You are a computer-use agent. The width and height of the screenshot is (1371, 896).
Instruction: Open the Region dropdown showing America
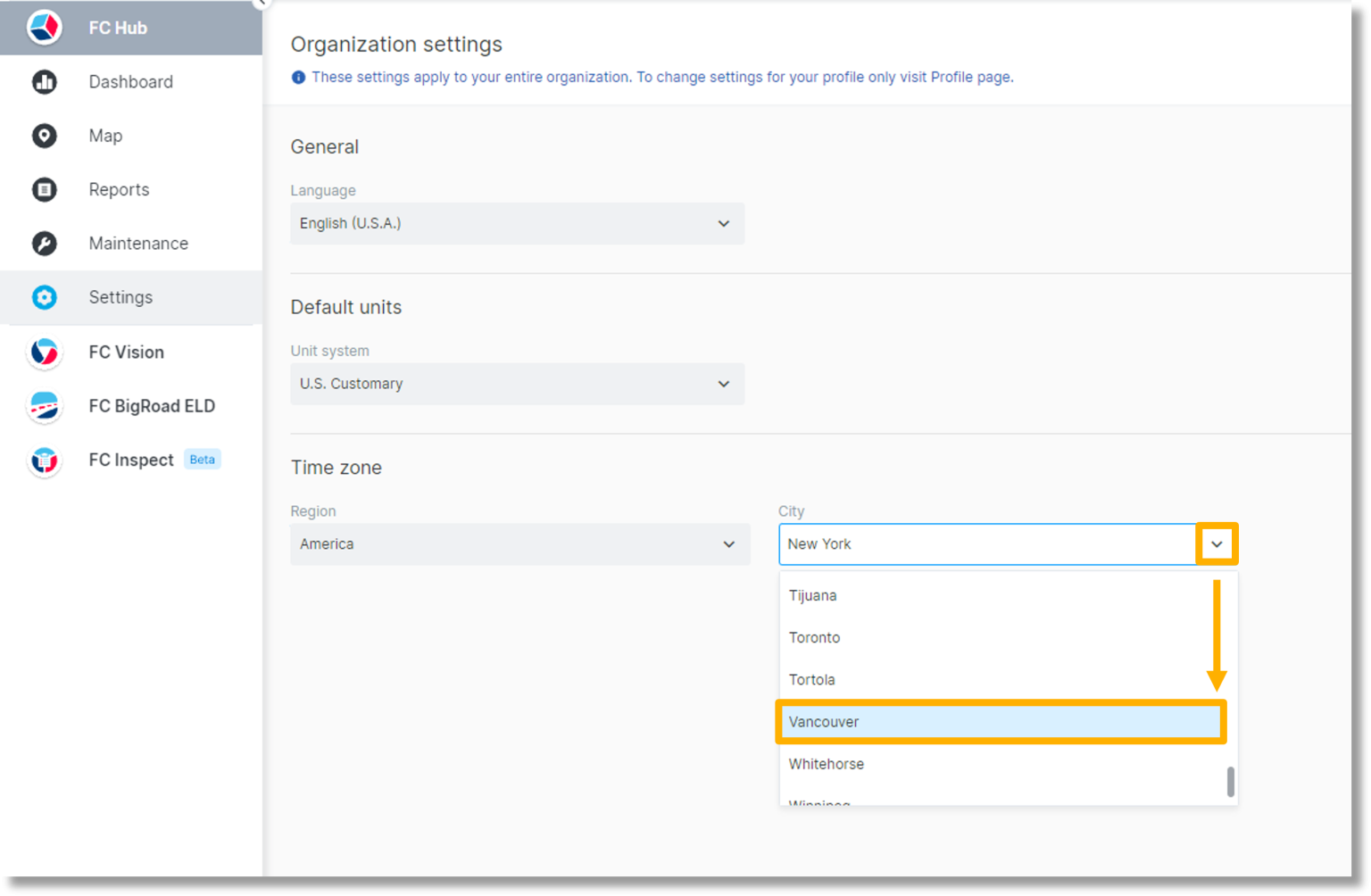(x=520, y=544)
